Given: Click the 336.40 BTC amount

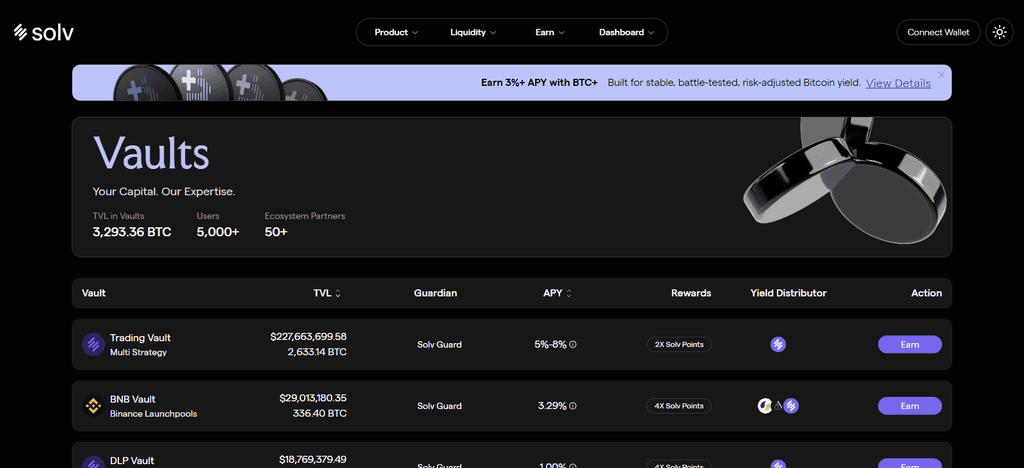Looking at the screenshot, I should pyautogui.click(x=319, y=413).
